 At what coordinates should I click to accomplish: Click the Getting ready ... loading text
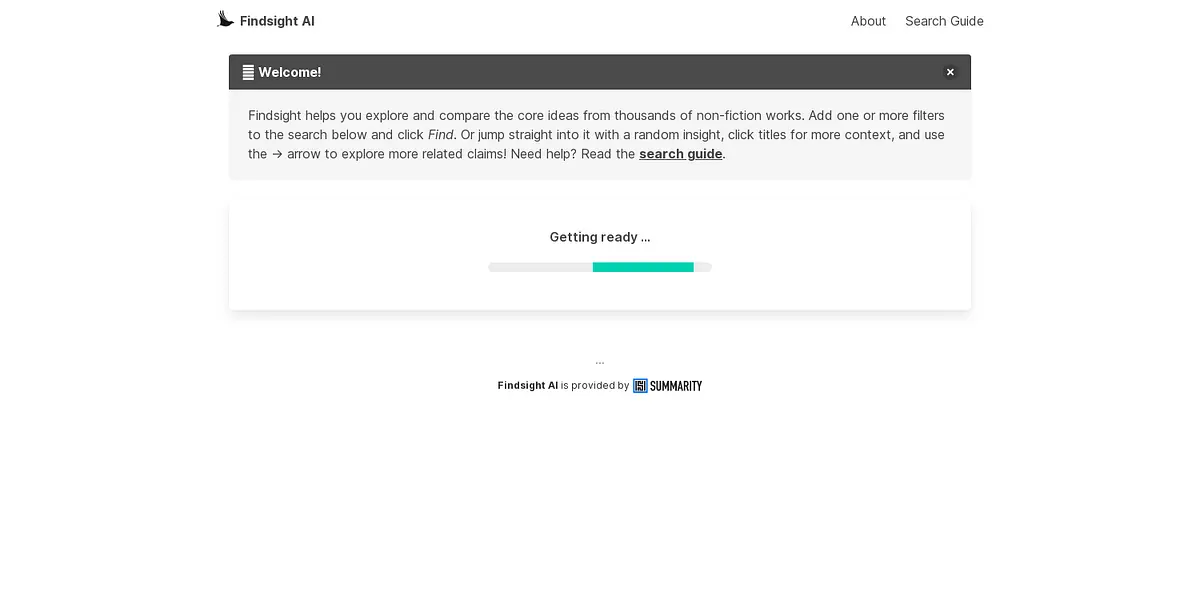click(x=600, y=237)
